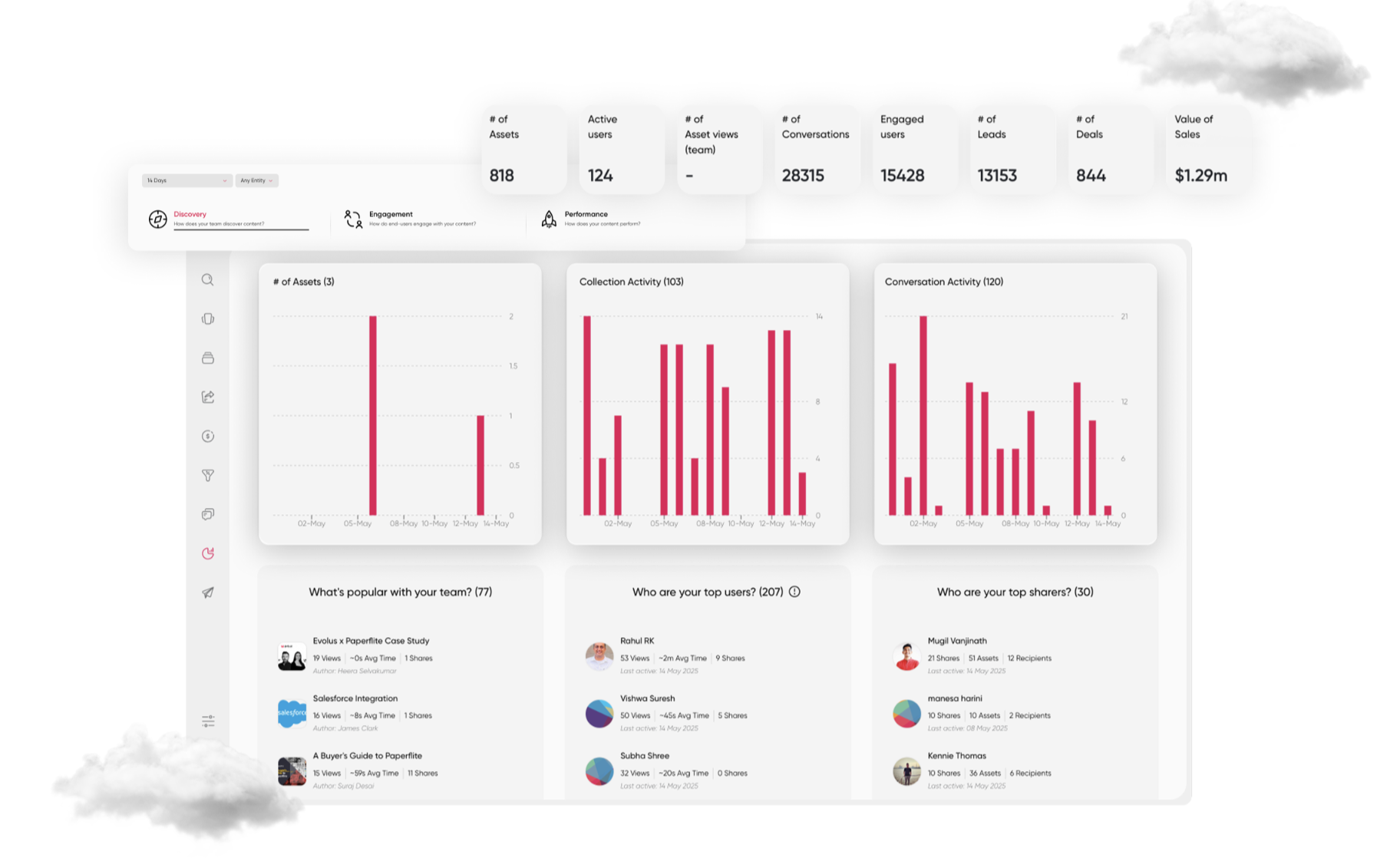Open the conversations icon in the sidebar
The height and width of the screenshot is (858, 1400).
point(207,514)
